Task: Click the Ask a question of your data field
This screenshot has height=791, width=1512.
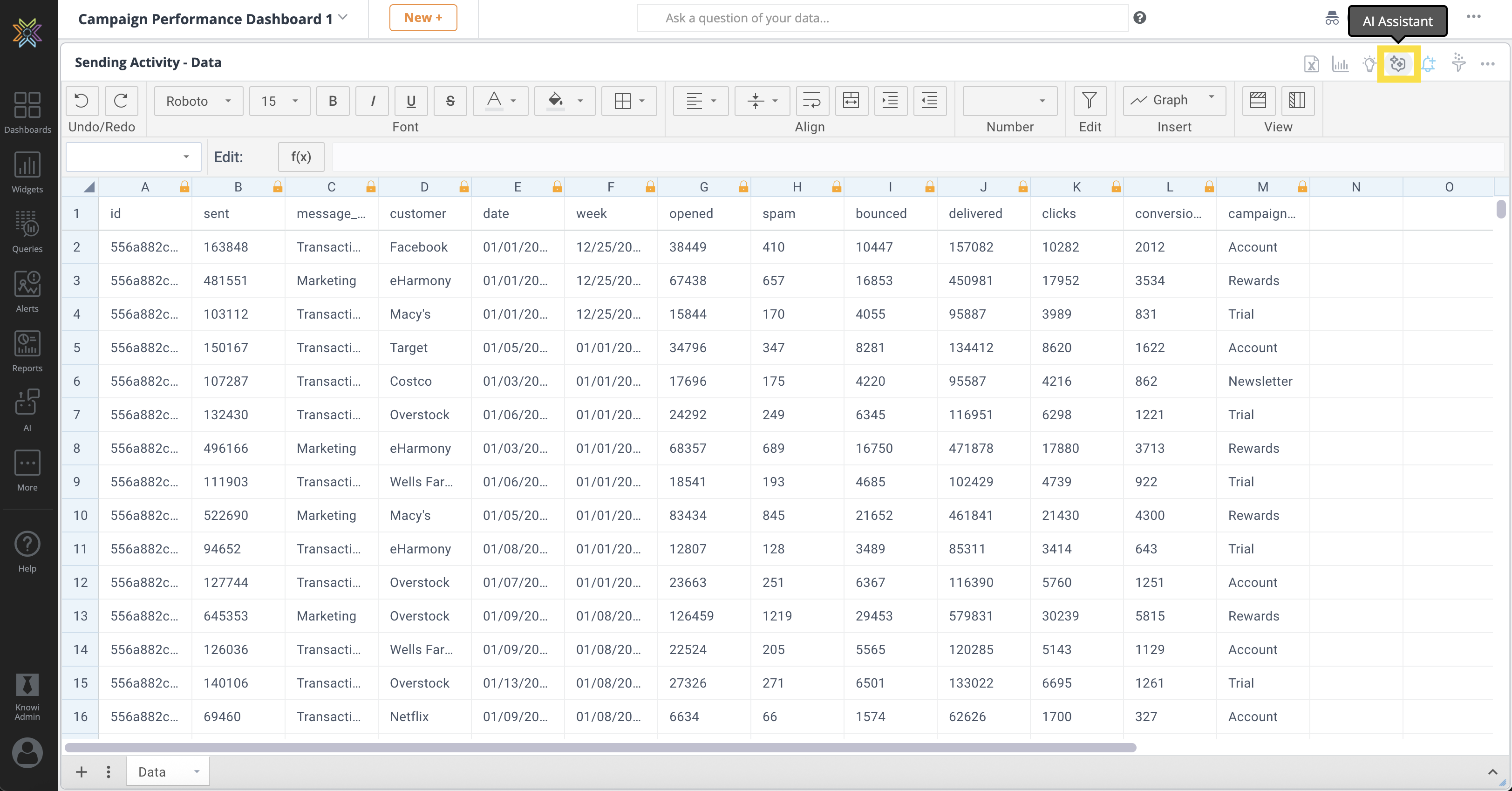Action: pos(880,18)
